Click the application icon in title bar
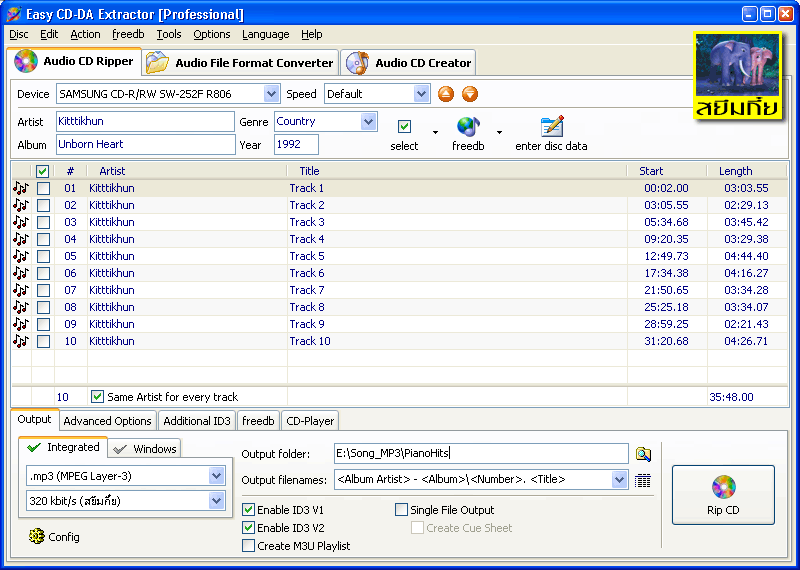Image resolution: width=800 pixels, height=570 pixels. 14,14
